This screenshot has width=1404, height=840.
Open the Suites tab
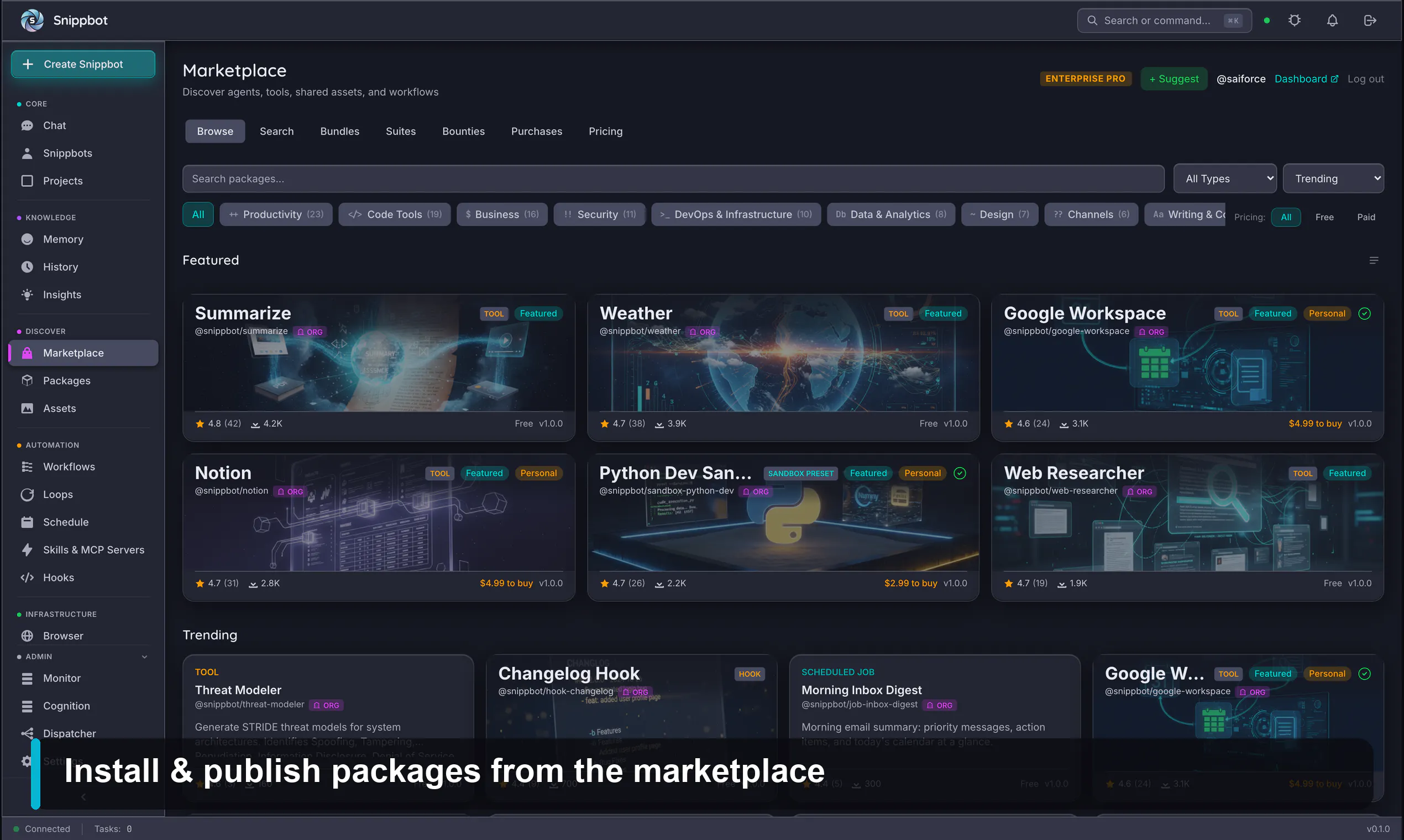401,132
